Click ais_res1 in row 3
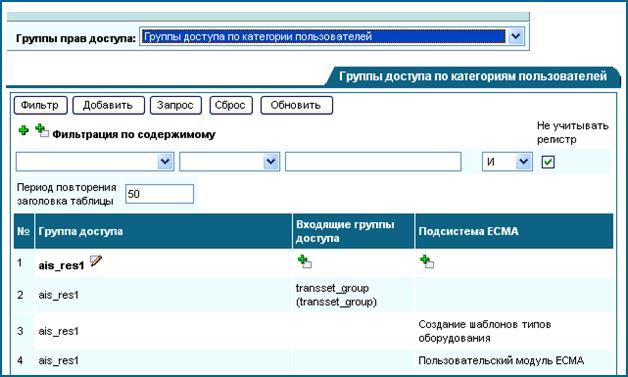The image size is (628, 377). [x=58, y=331]
